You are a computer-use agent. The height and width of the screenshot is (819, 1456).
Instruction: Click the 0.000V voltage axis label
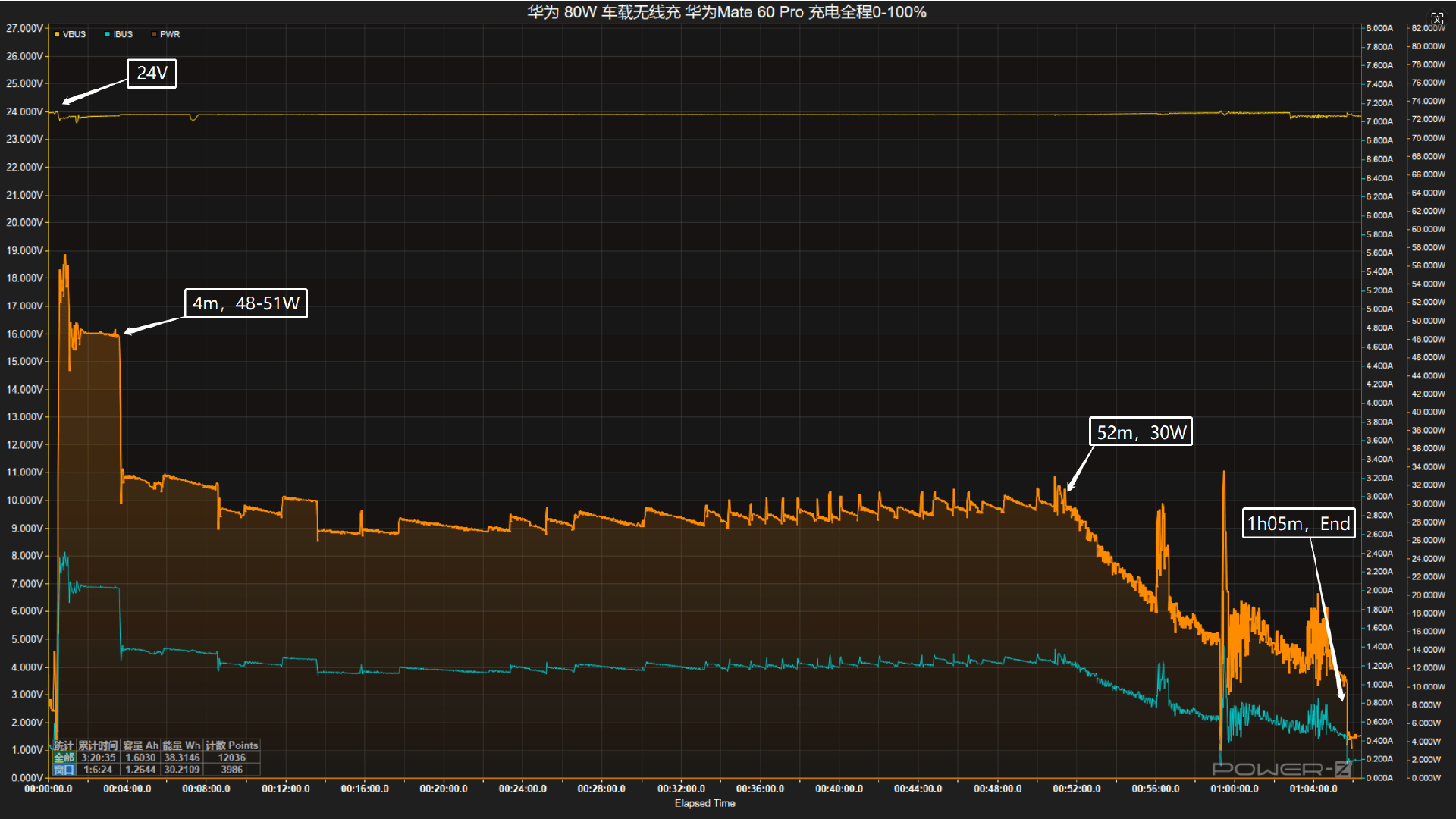pyautogui.click(x=27, y=777)
